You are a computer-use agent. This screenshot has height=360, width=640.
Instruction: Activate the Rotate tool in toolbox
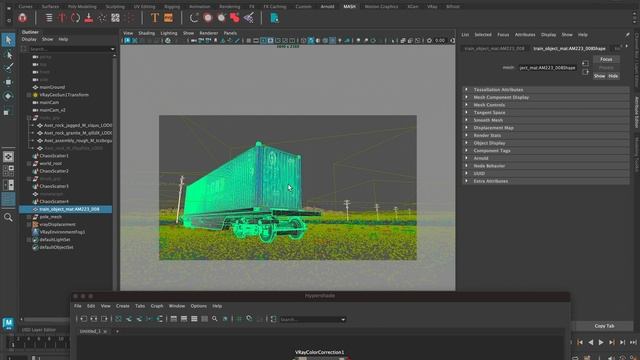pos(8,96)
